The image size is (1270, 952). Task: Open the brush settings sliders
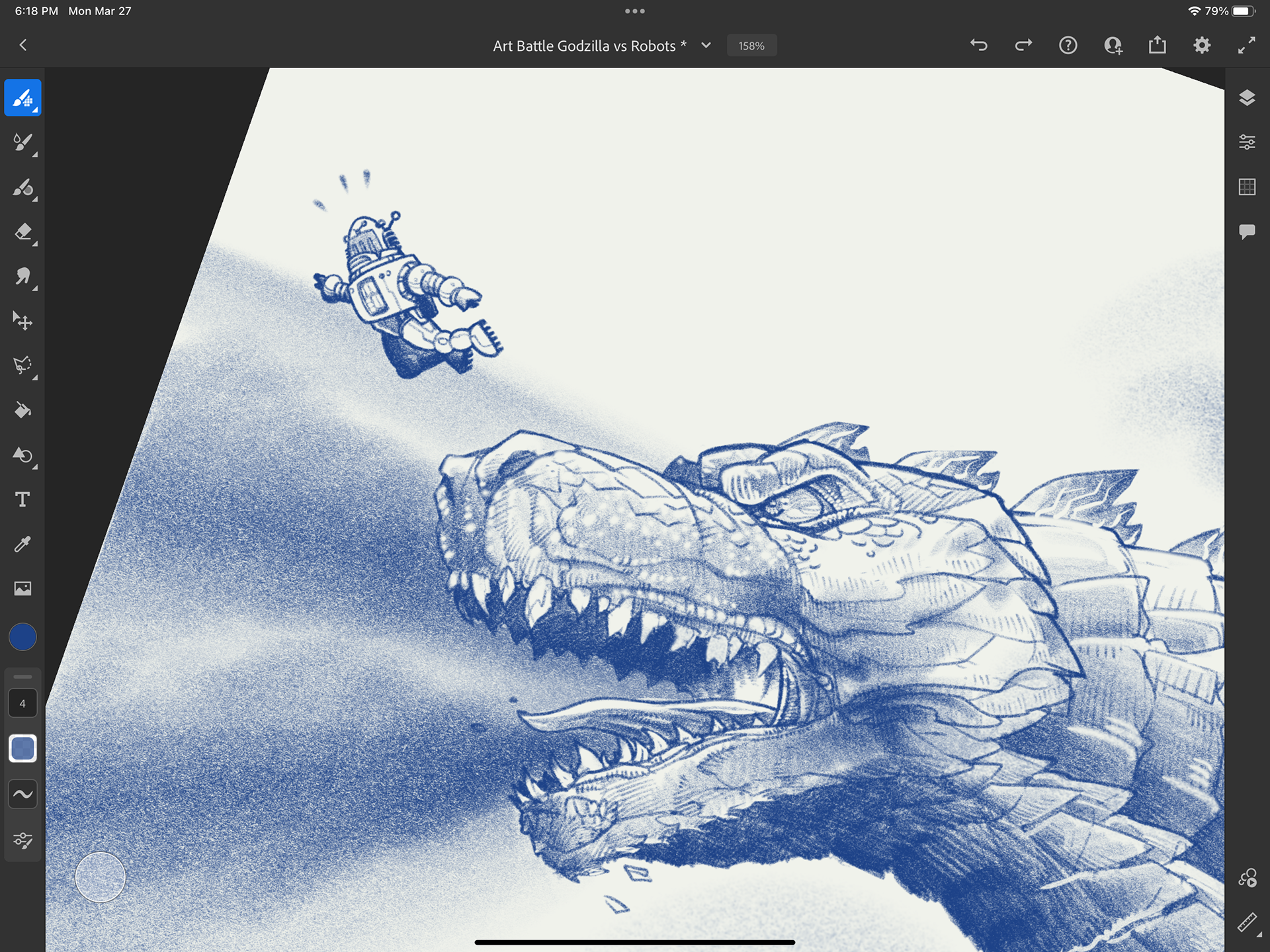[22, 840]
